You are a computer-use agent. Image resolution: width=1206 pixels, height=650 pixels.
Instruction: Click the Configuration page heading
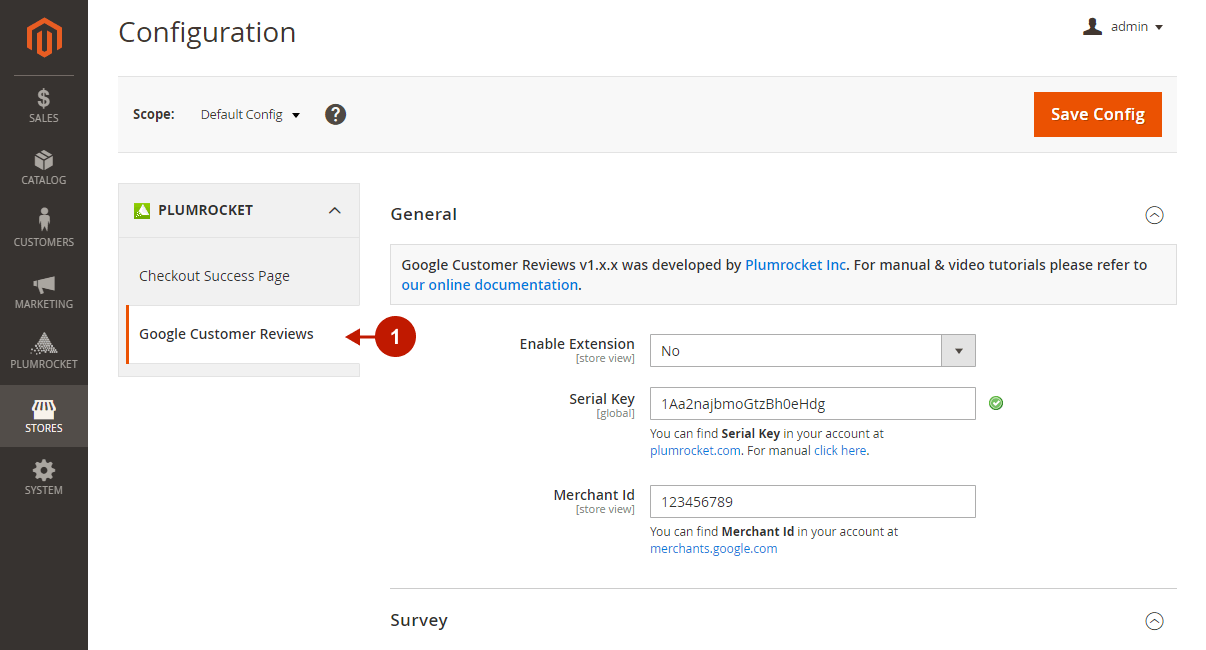tap(207, 33)
